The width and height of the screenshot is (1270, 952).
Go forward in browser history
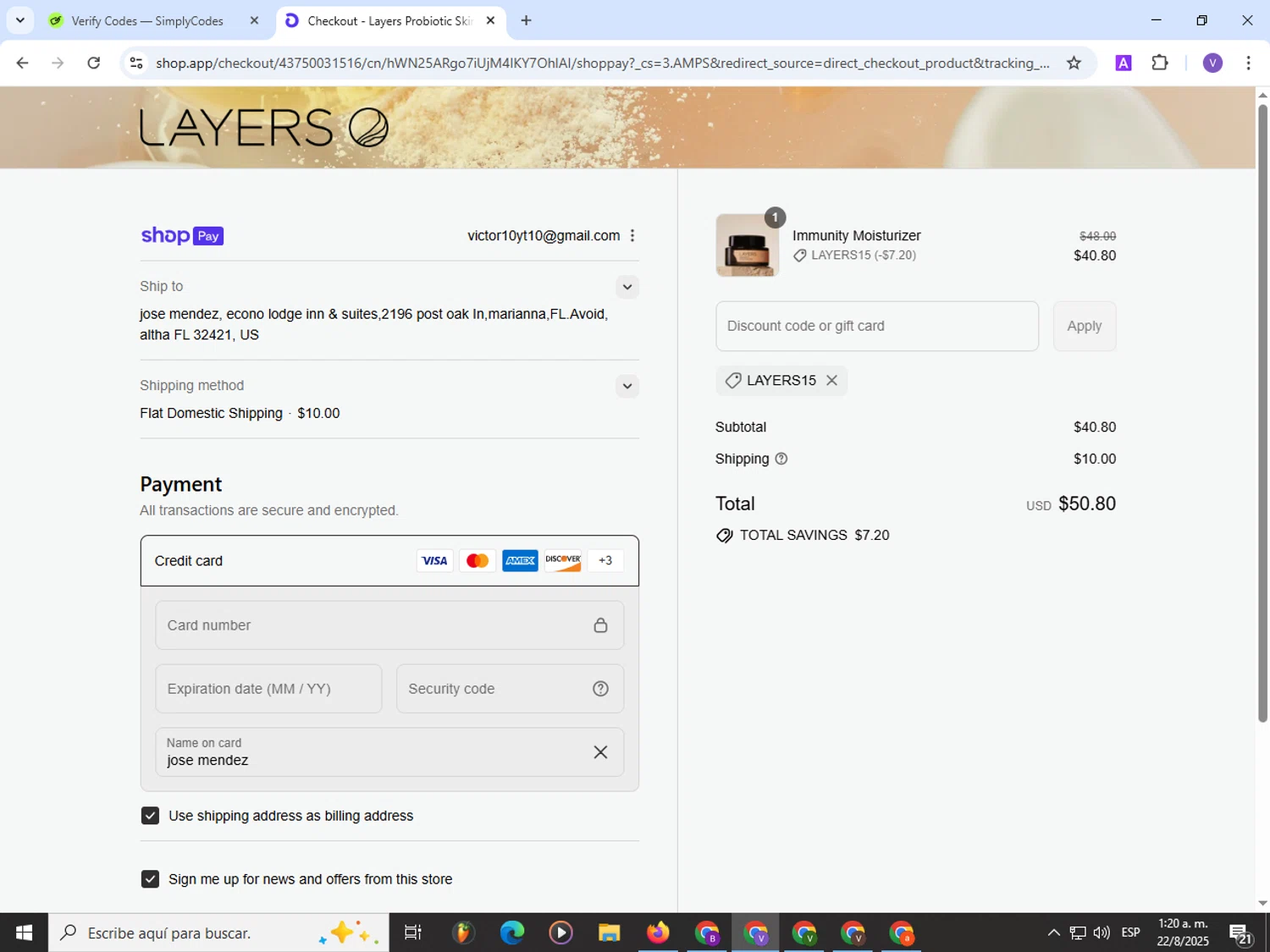pos(58,63)
